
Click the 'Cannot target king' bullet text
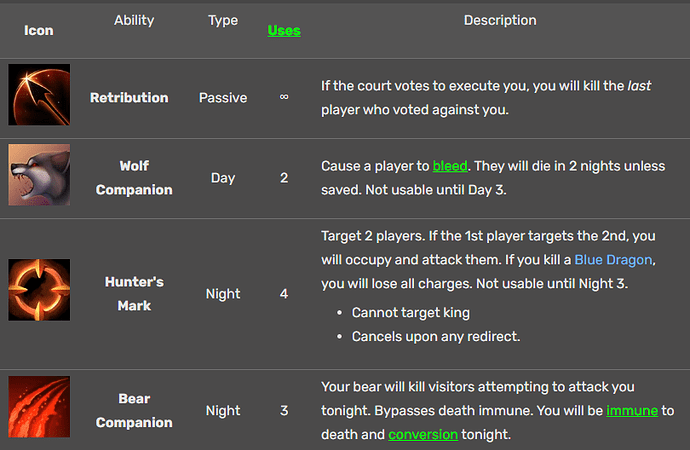pos(411,312)
